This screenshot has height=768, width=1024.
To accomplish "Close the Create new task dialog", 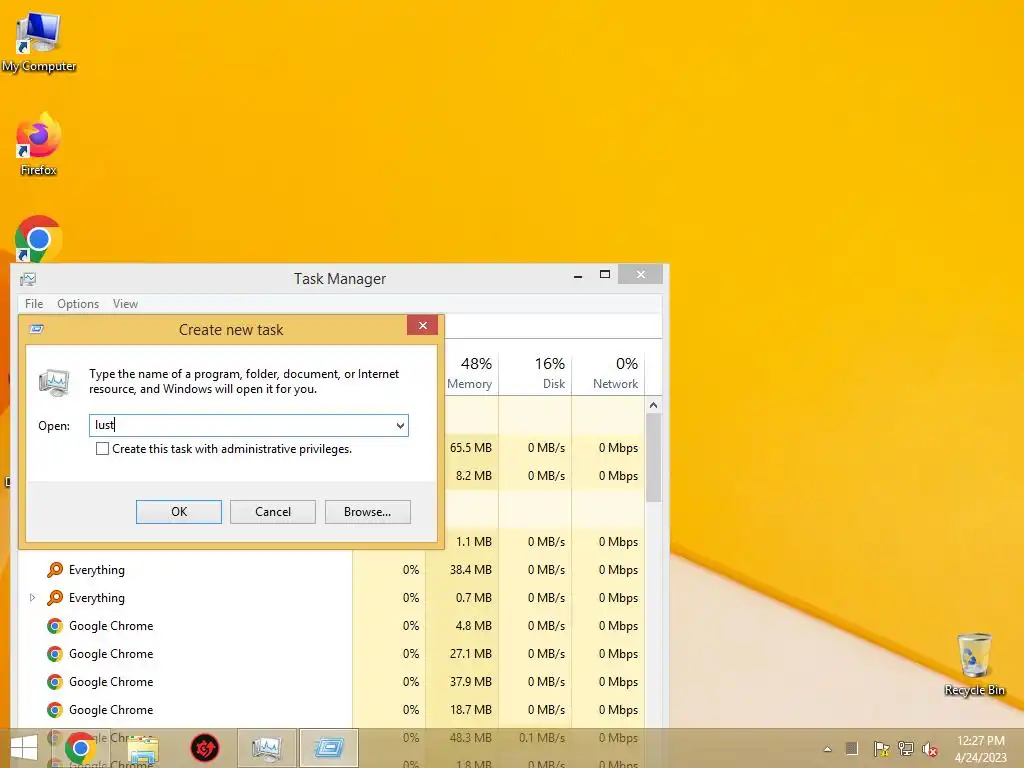I will click(x=423, y=325).
